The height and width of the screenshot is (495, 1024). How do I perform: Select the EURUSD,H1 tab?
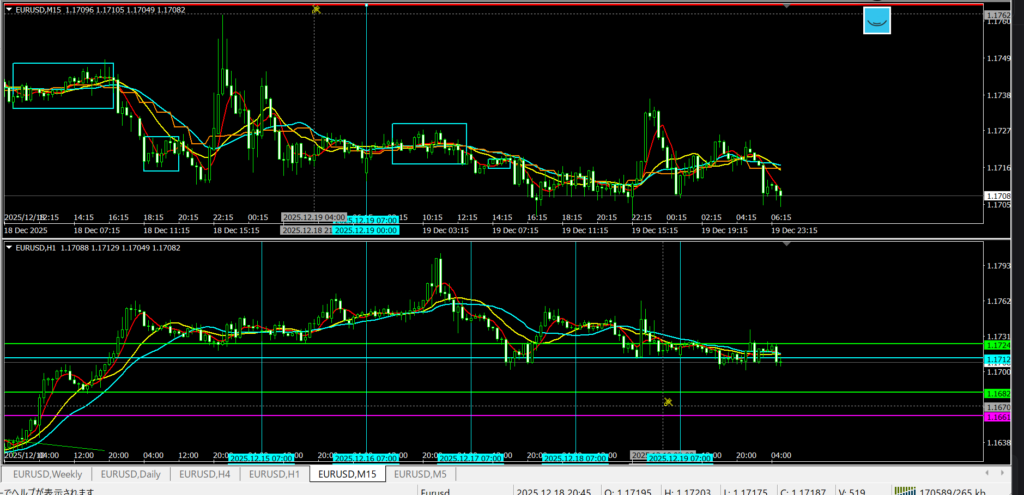274,473
